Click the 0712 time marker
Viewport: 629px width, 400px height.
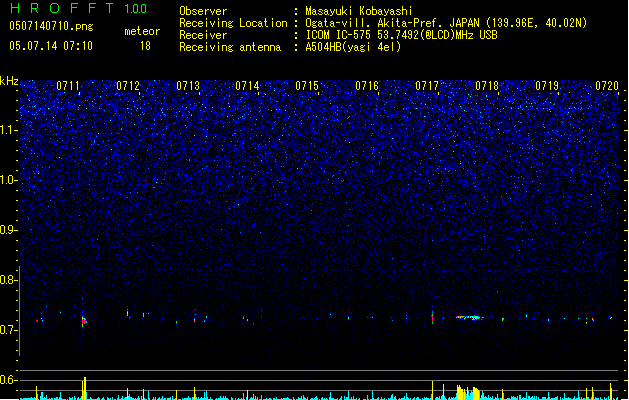click(128, 86)
